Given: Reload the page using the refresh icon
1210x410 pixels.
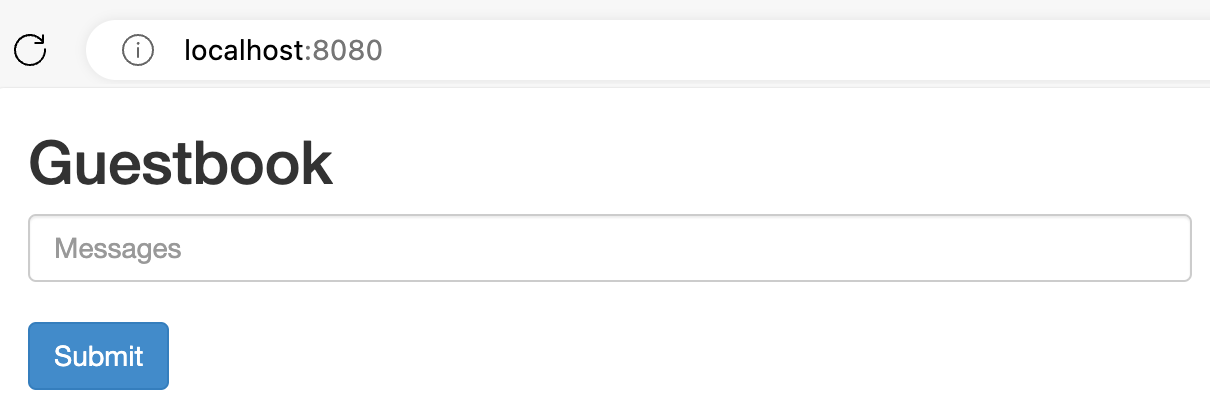Looking at the screenshot, I should coord(31,49).
